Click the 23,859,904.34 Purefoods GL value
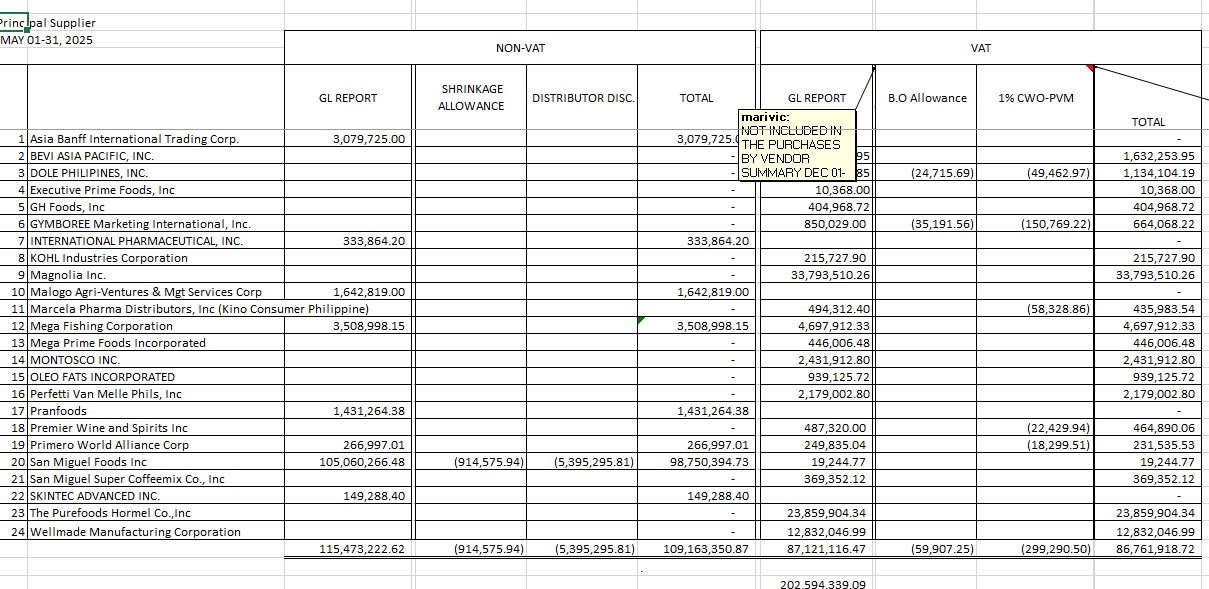 [818, 513]
